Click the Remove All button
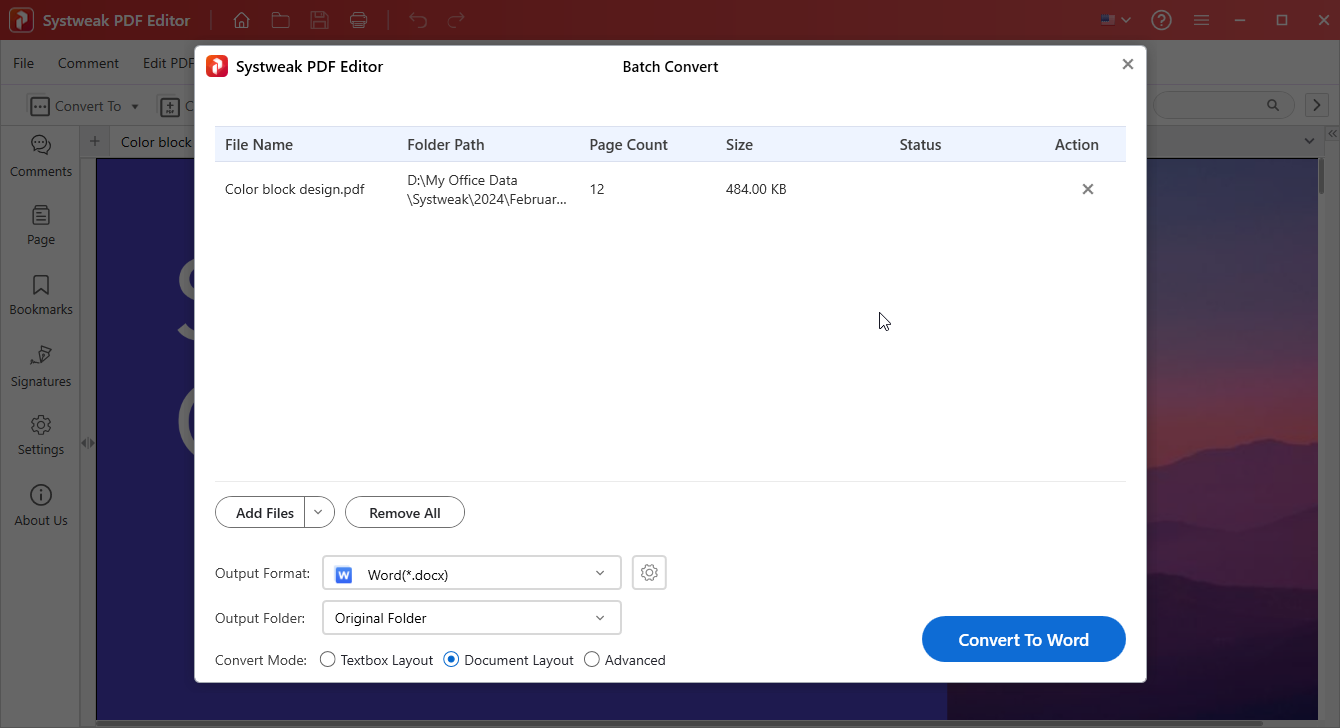 pyautogui.click(x=404, y=513)
